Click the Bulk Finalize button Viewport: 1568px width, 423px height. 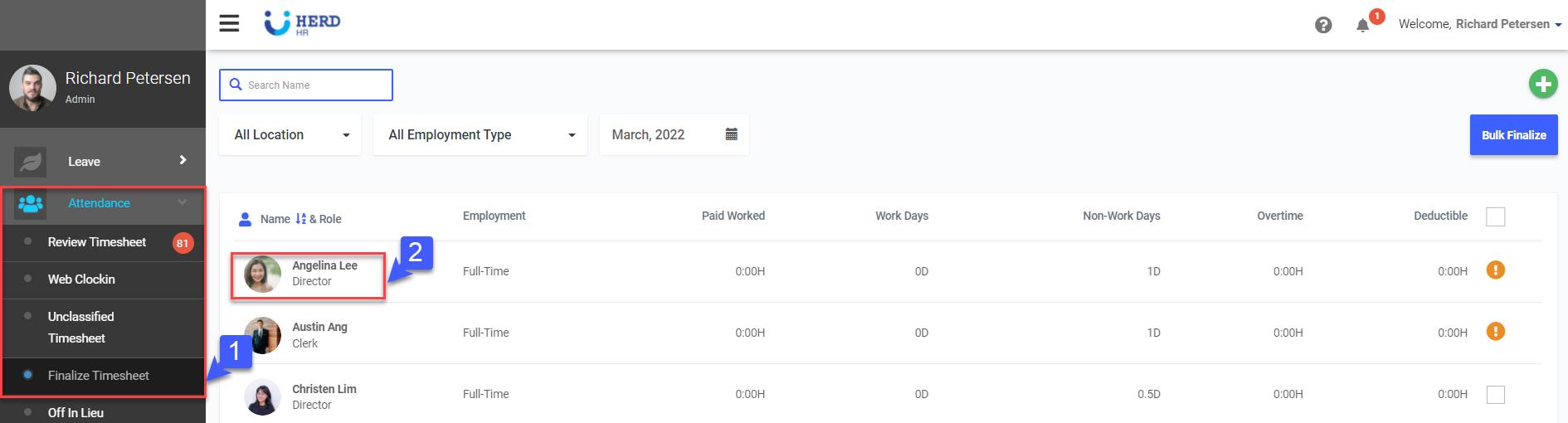pyautogui.click(x=1513, y=135)
